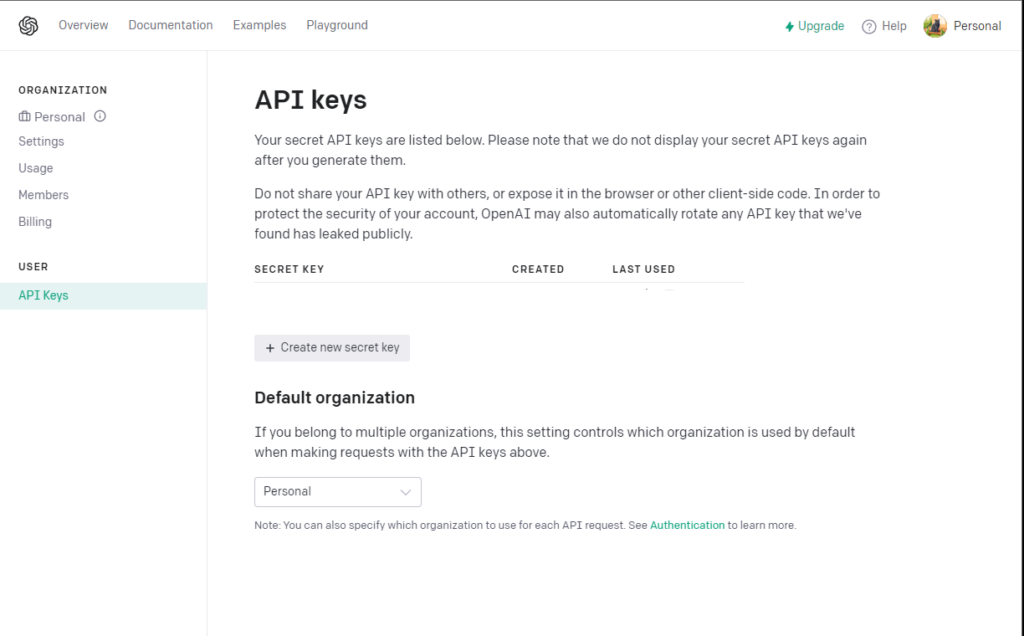The image size is (1024, 636).
Task: Go to the Billing page
Action: point(35,221)
